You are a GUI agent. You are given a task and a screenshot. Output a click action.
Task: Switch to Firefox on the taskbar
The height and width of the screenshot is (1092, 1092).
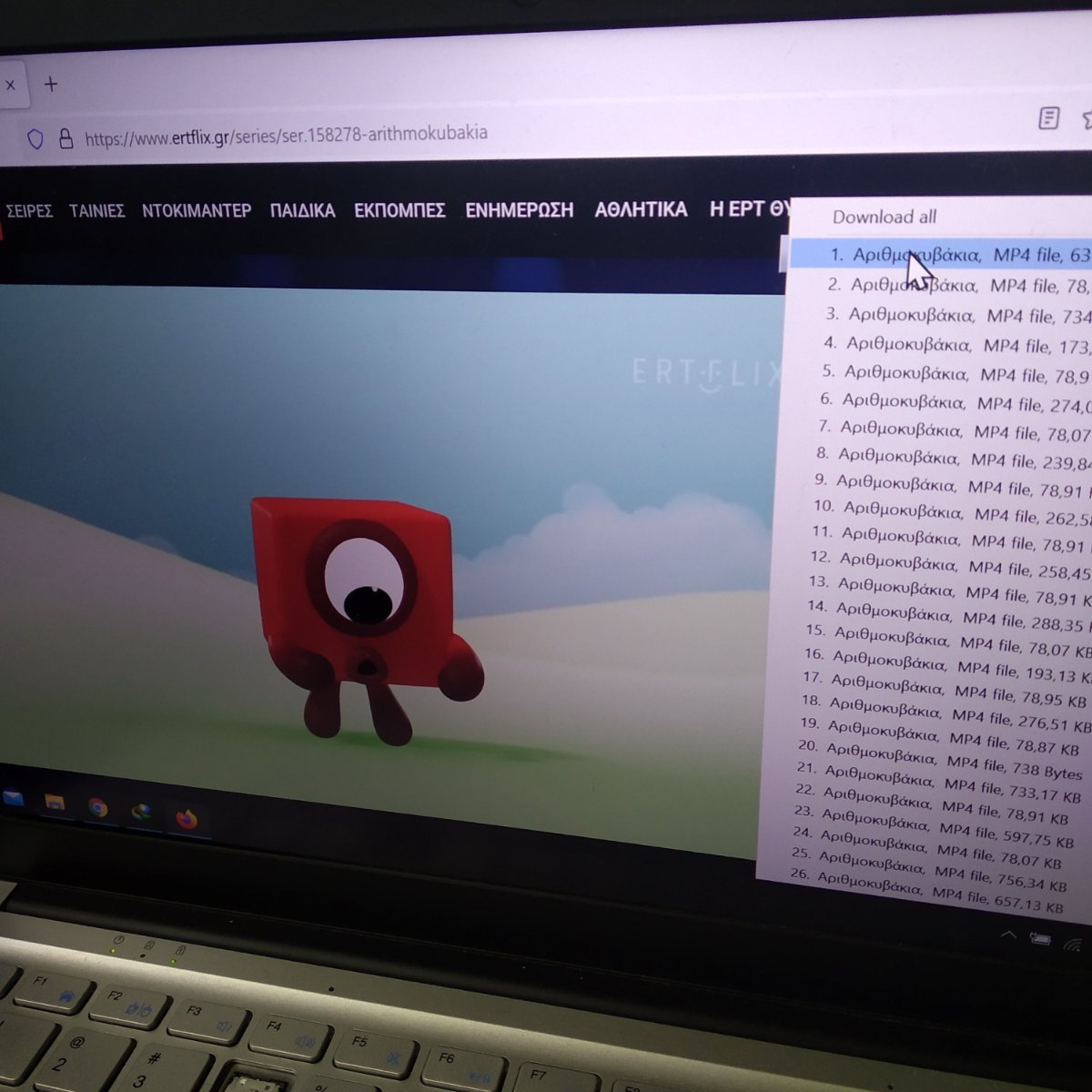coord(187,819)
